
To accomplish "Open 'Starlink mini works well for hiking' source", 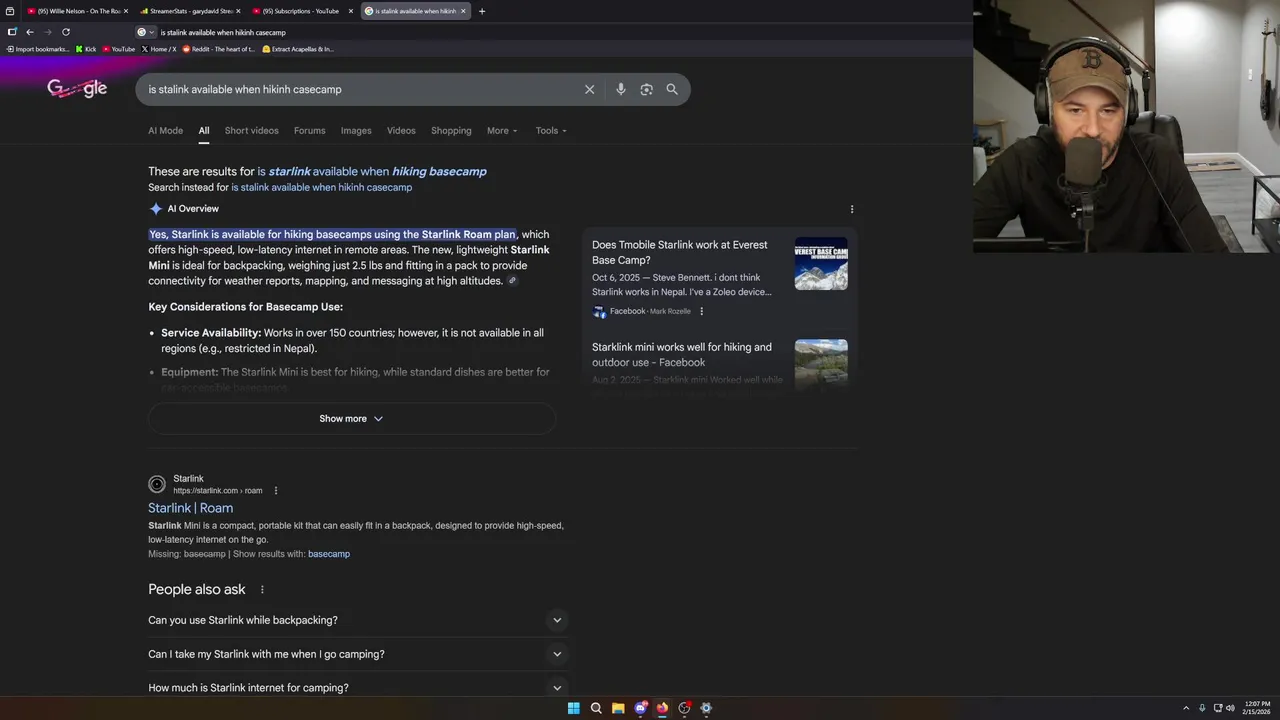I will coord(682,355).
